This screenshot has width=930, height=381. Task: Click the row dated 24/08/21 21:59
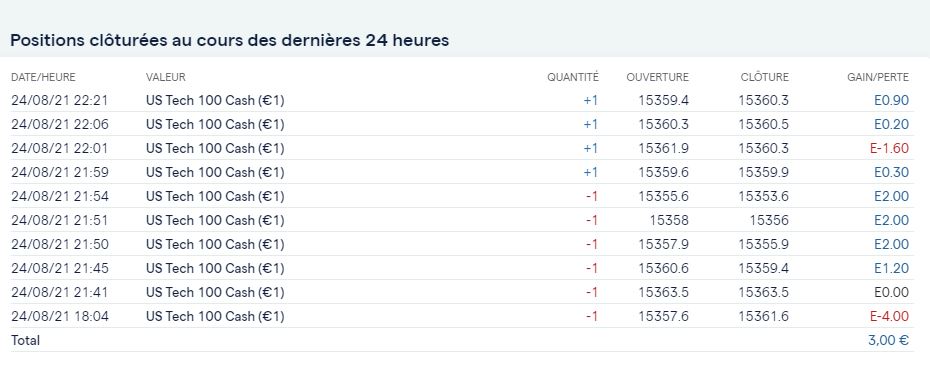[x=462, y=172]
